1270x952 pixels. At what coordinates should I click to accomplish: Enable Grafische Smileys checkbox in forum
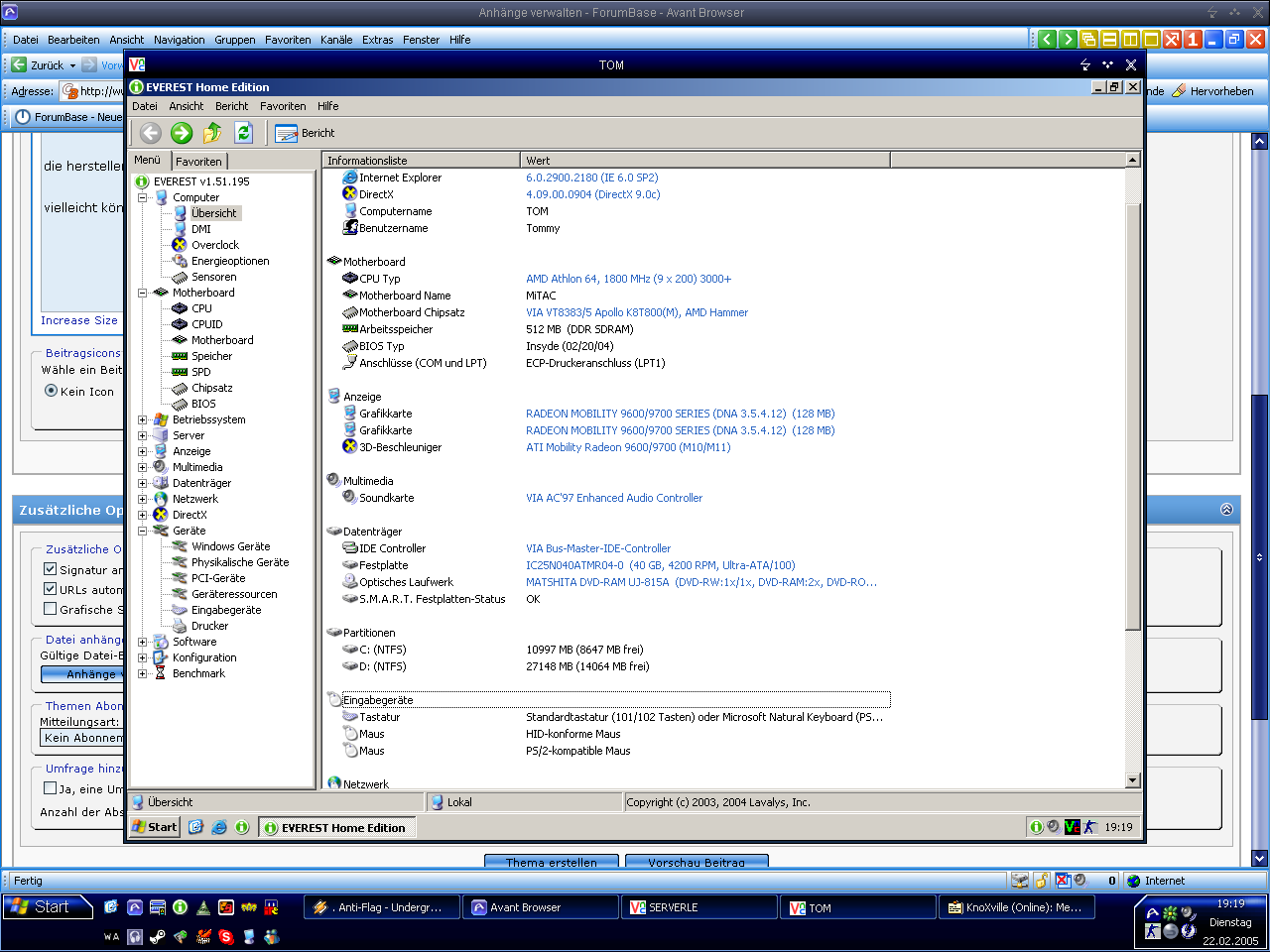[50, 608]
